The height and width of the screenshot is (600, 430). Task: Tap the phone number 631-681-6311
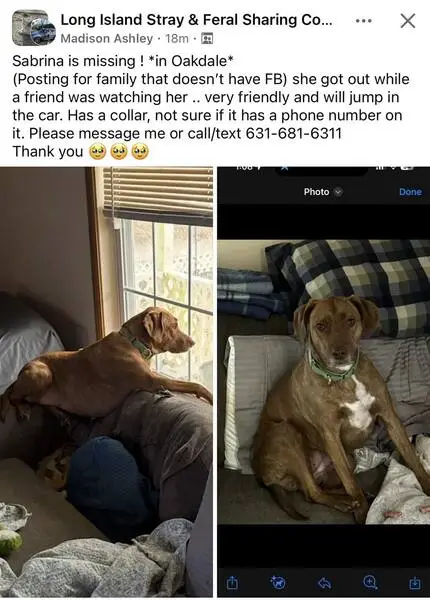[x=293, y=134]
